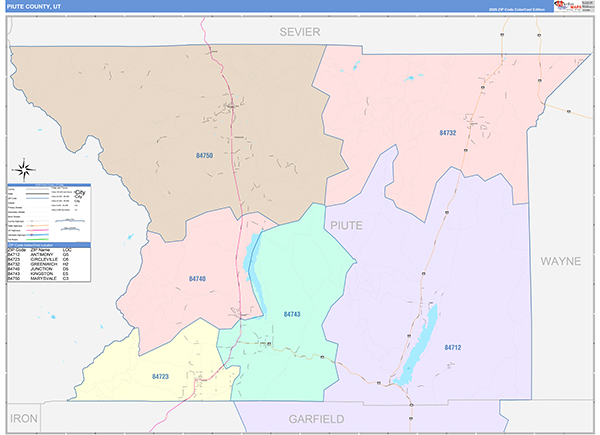
Task: Select ZIP code label 84732
Action: [447, 133]
